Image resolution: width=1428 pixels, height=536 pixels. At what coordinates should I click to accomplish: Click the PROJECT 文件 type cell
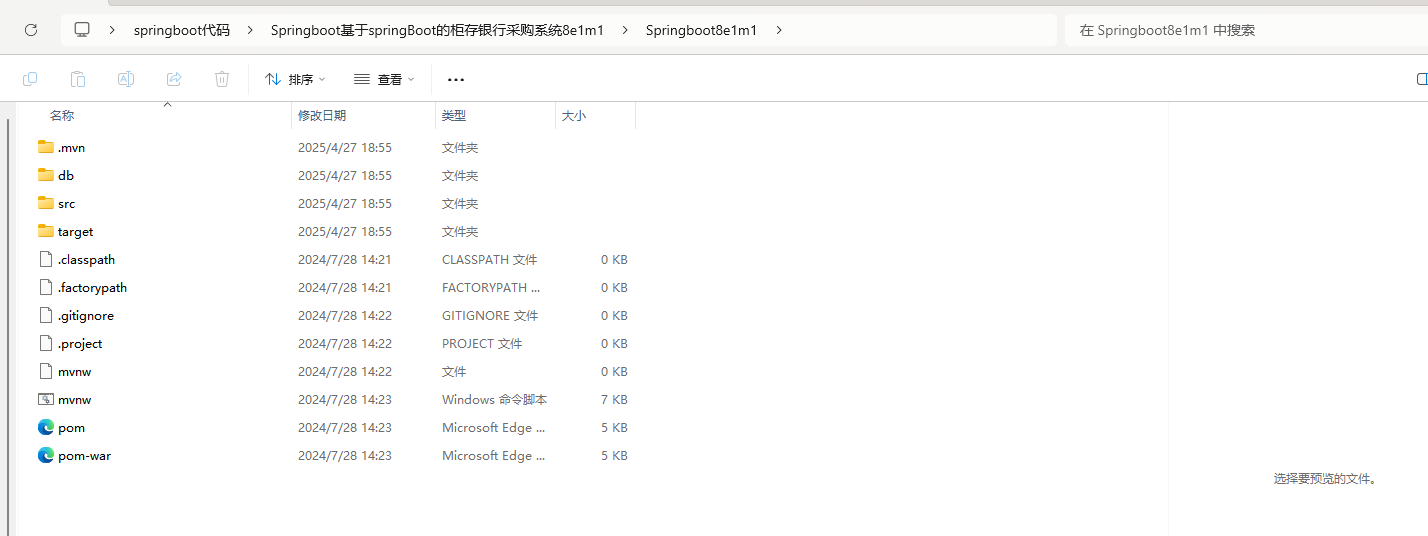482,343
